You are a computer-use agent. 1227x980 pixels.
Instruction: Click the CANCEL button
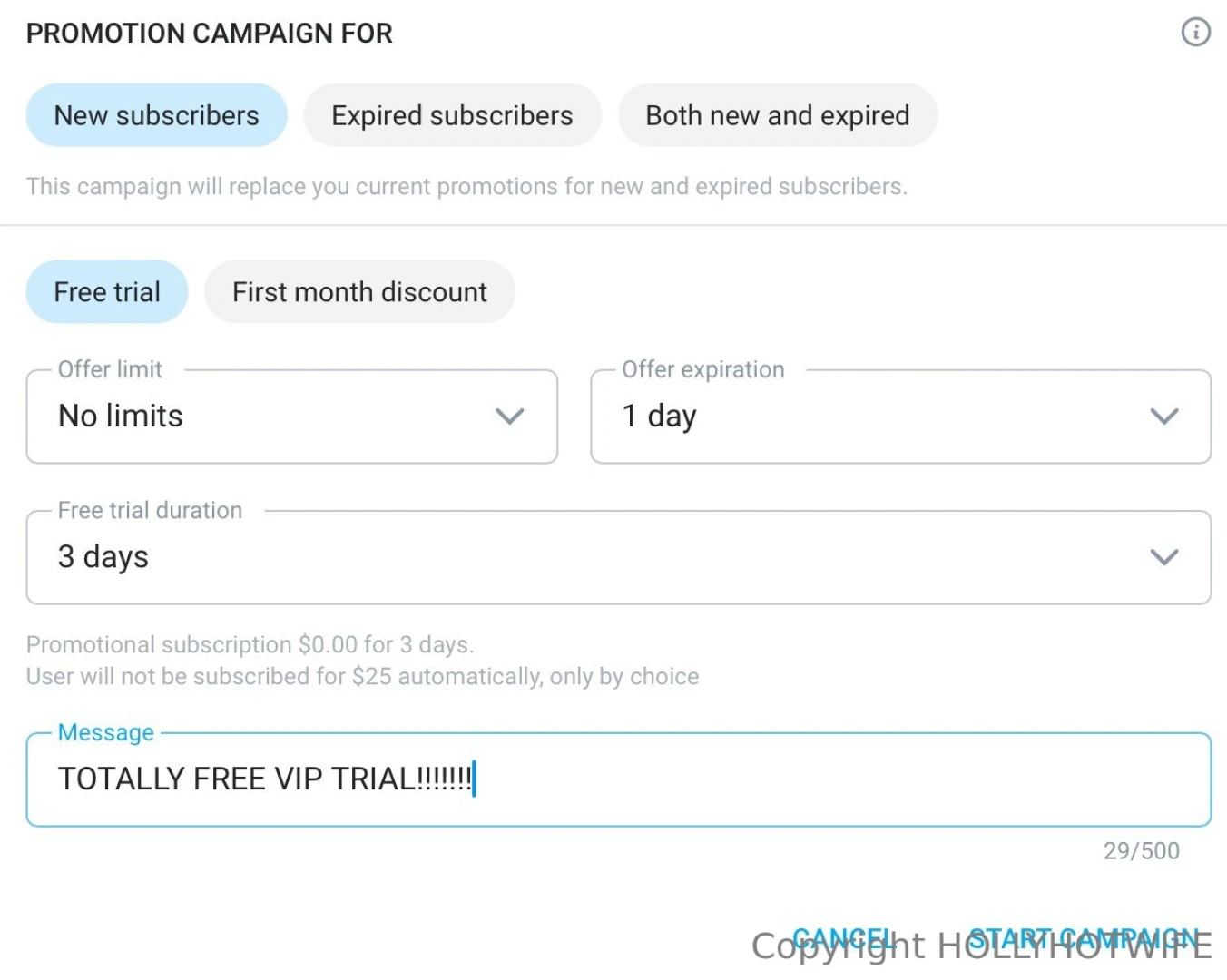844,937
